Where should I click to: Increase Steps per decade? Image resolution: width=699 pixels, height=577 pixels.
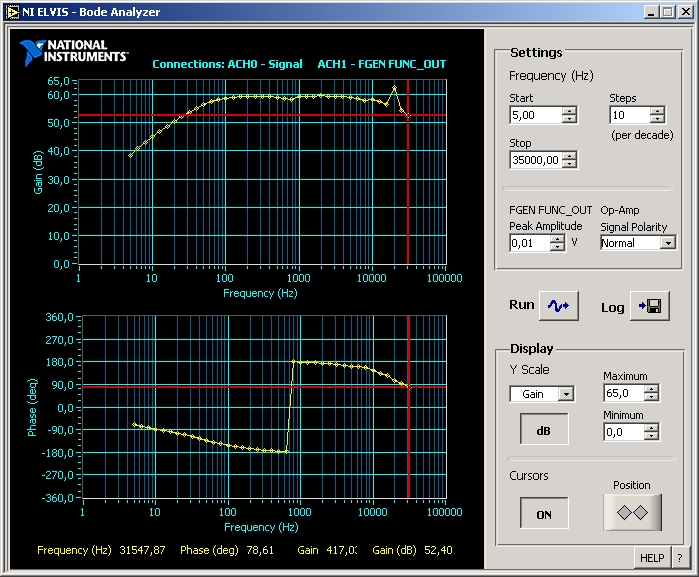[x=657, y=111]
